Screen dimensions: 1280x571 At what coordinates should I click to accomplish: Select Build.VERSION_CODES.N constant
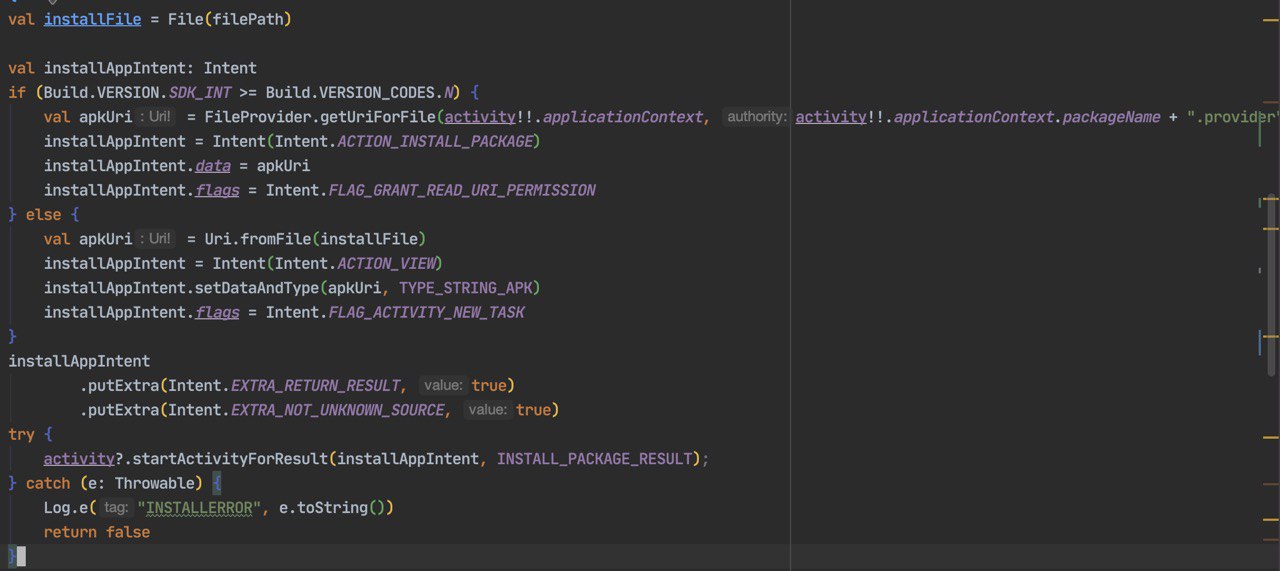pos(362,92)
